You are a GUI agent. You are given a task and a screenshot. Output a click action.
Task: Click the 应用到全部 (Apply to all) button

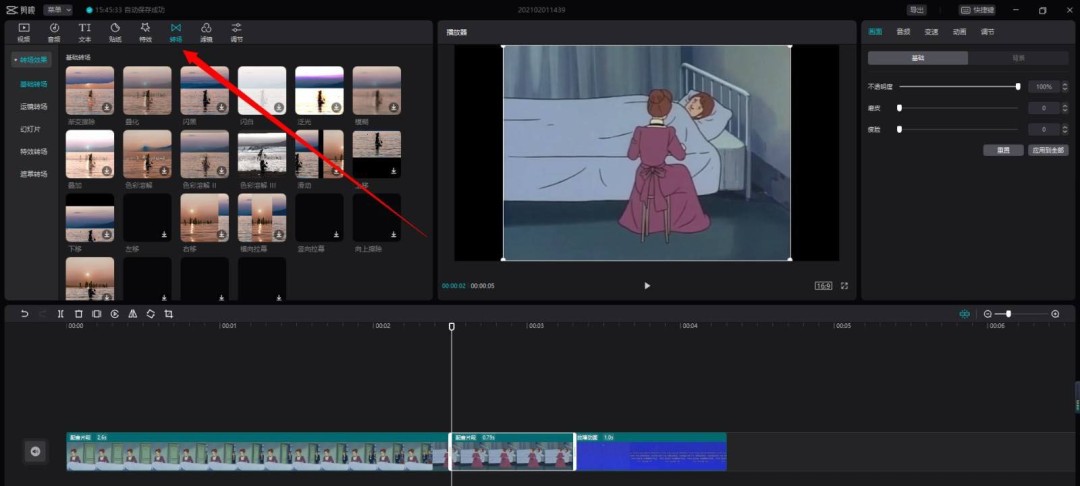click(x=1048, y=150)
